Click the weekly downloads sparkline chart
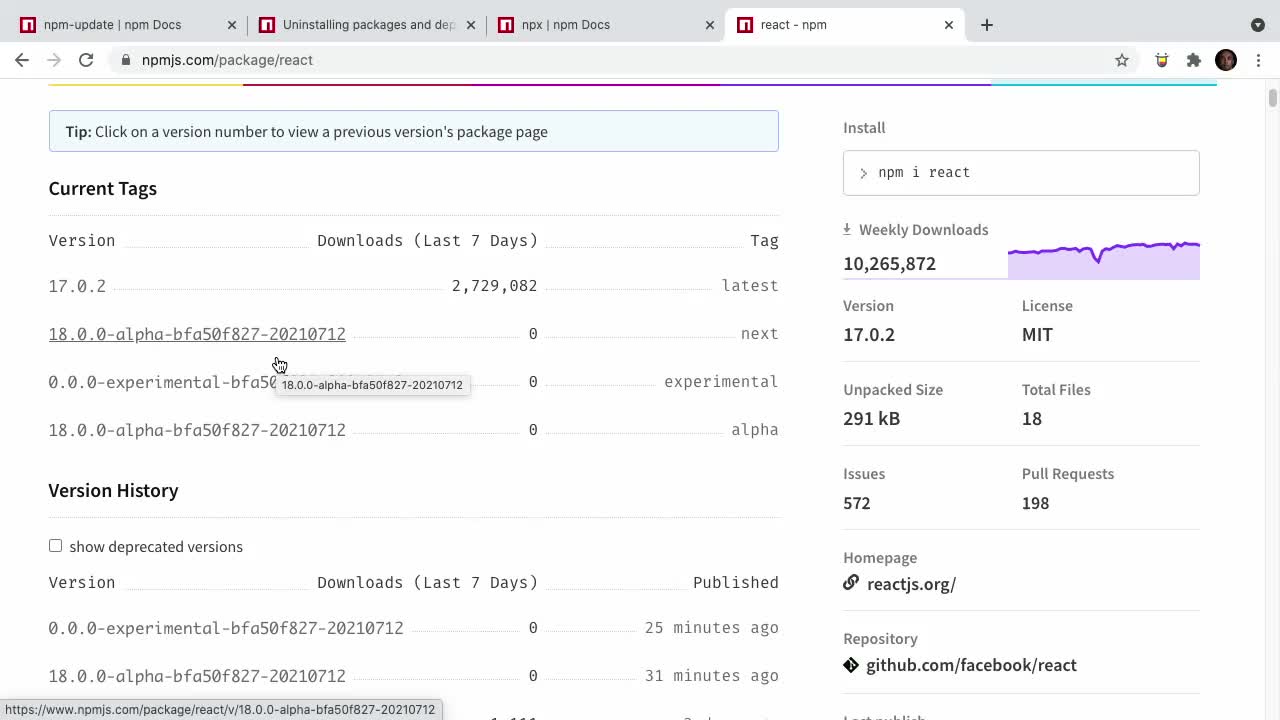The height and width of the screenshot is (720, 1280). (x=1104, y=260)
